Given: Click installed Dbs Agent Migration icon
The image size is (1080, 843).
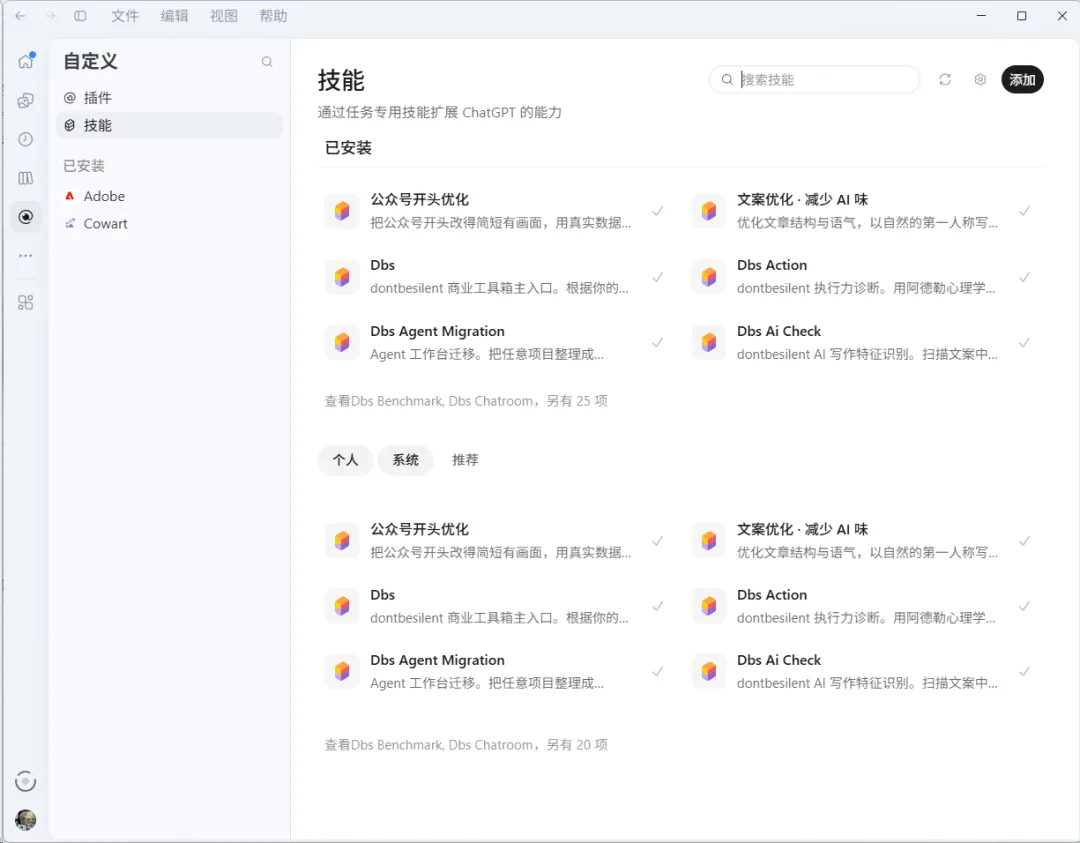Looking at the screenshot, I should tap(342, 342).
